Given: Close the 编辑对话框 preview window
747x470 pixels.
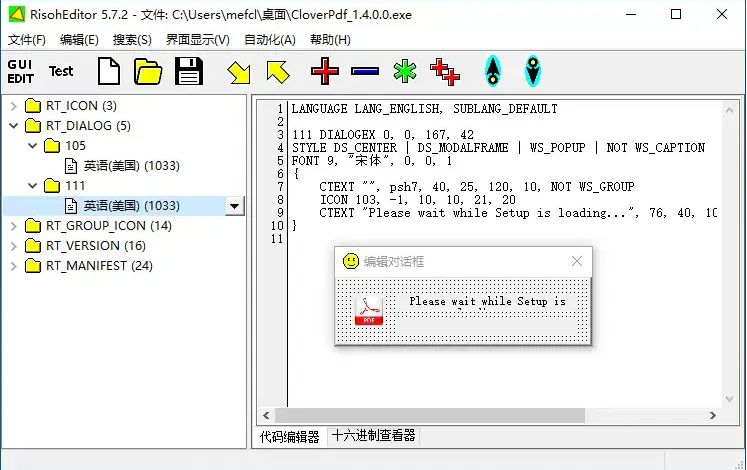Looking at the screenshot, I should [577, 261].
